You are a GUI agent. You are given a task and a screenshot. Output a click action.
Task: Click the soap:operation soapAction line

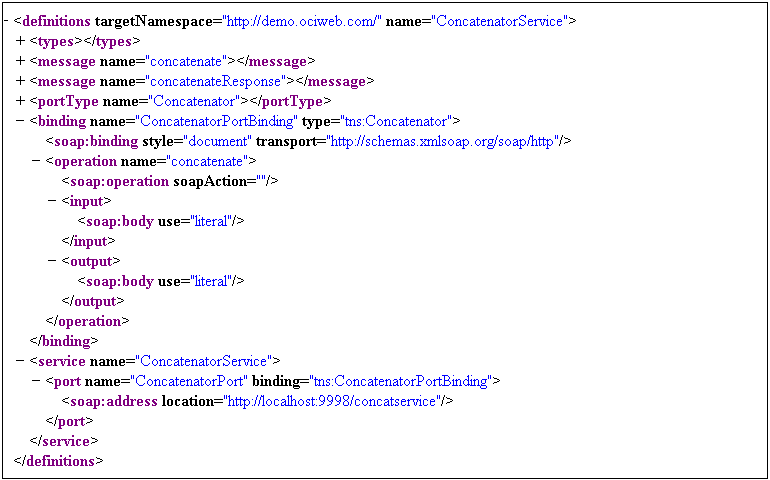(170, 181)
